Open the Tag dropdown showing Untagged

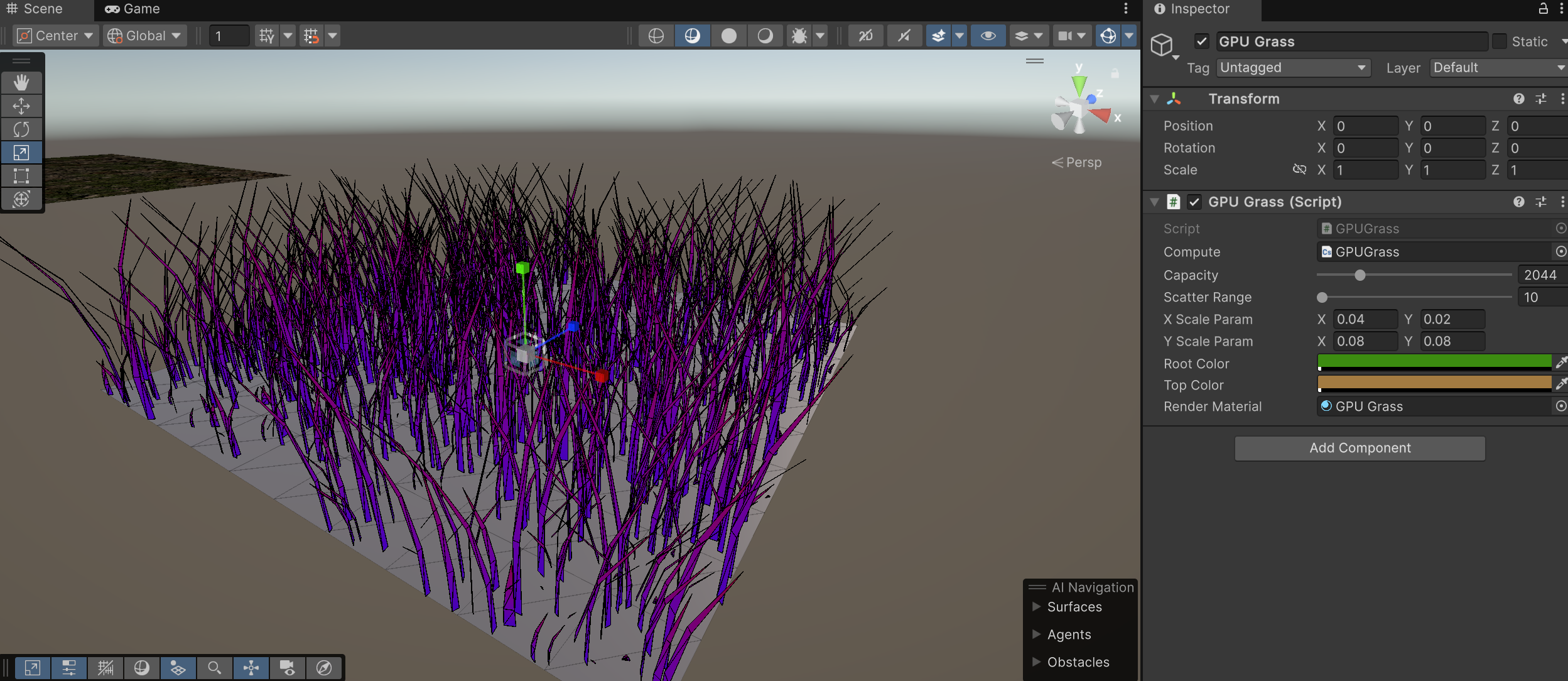click(x=1292, y=68)
